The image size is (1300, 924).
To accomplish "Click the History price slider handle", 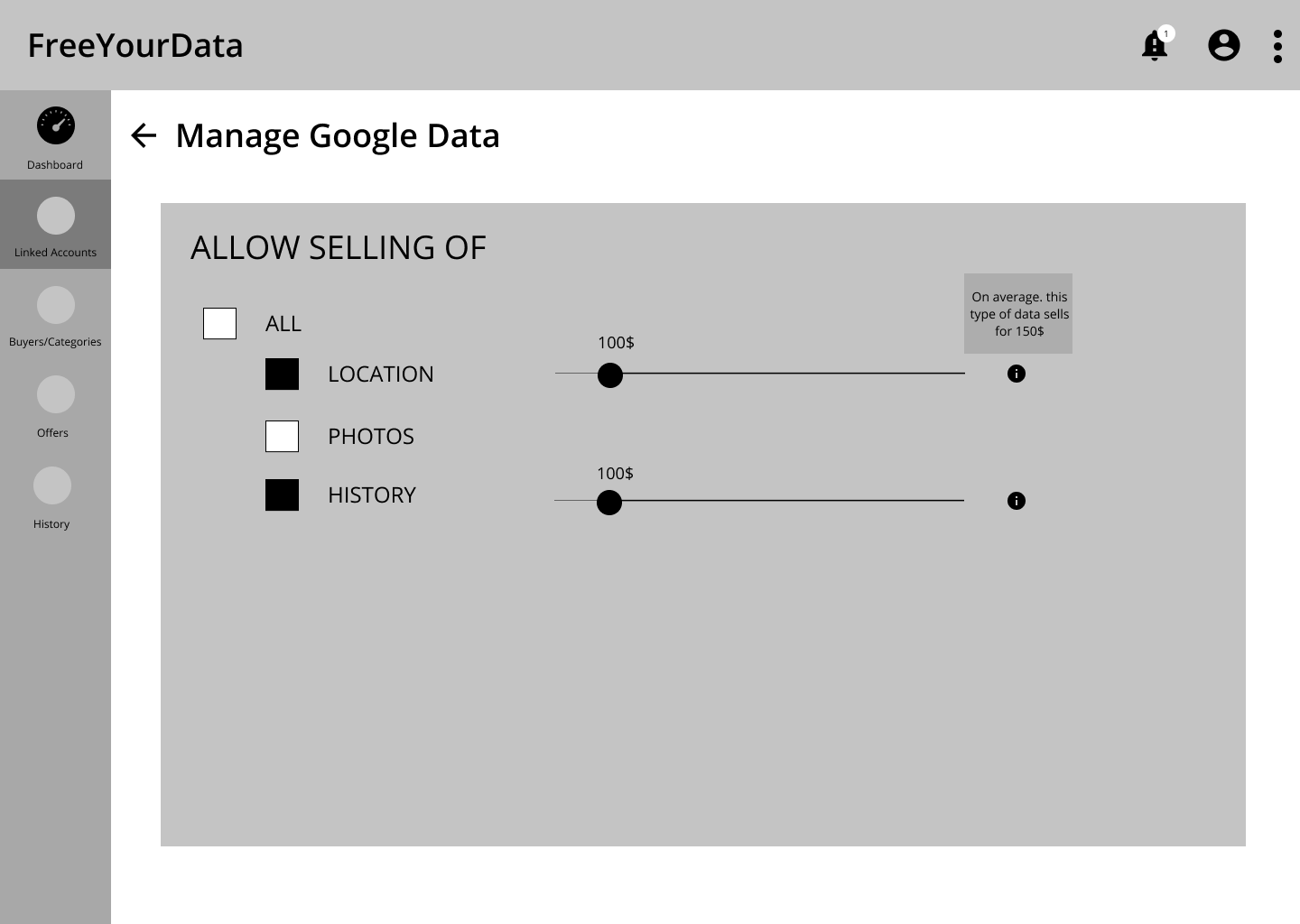I will coord(609,503).
